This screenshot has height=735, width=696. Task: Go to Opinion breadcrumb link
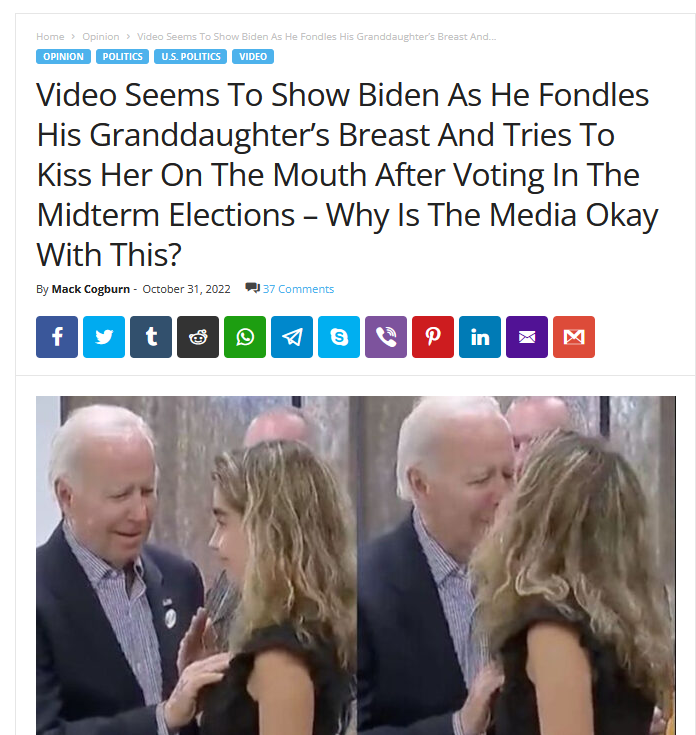tap(101, 37)
